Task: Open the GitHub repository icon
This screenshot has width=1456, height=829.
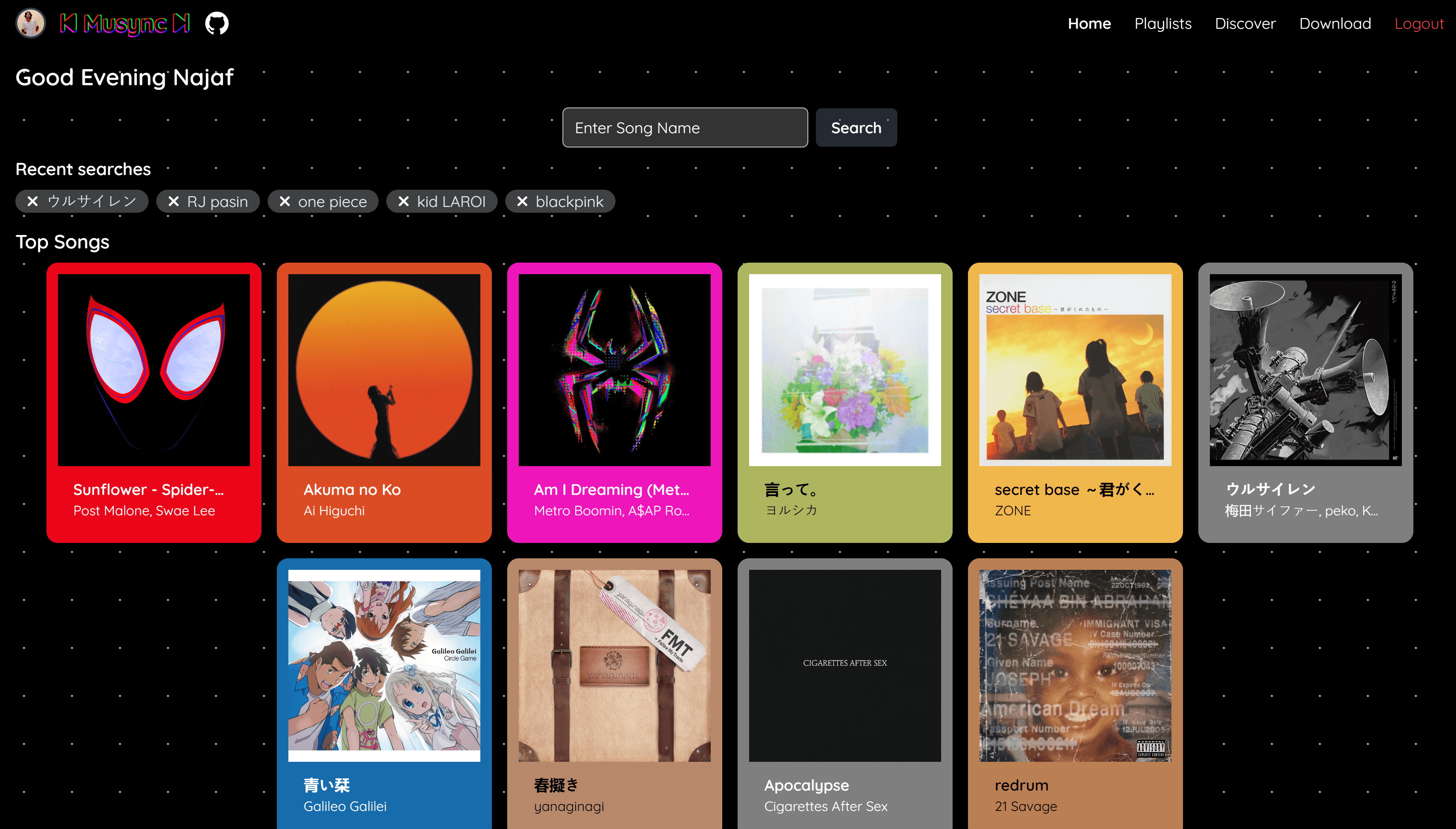Action: click(217, 23)
